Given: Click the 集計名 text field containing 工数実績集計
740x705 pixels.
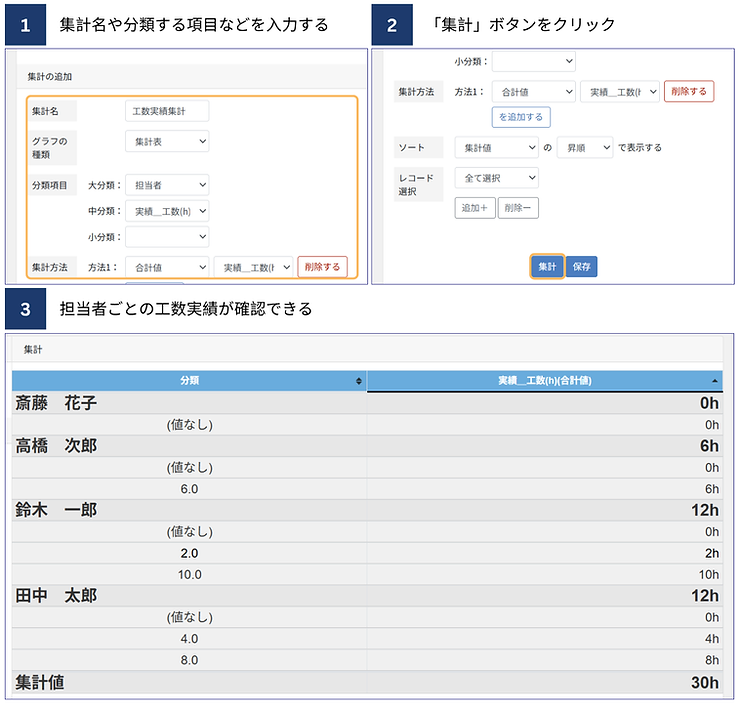Looking at the screenshot, I should tap(167, 112).
